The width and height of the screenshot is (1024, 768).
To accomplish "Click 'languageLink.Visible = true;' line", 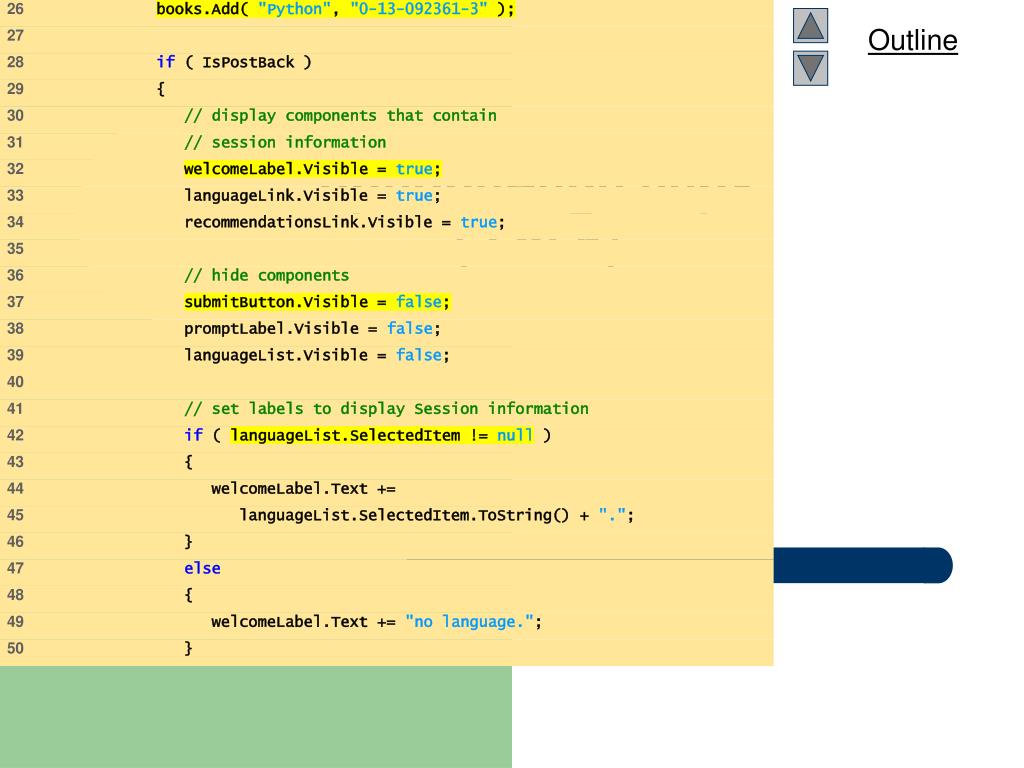I will click(x=312, y=196).
